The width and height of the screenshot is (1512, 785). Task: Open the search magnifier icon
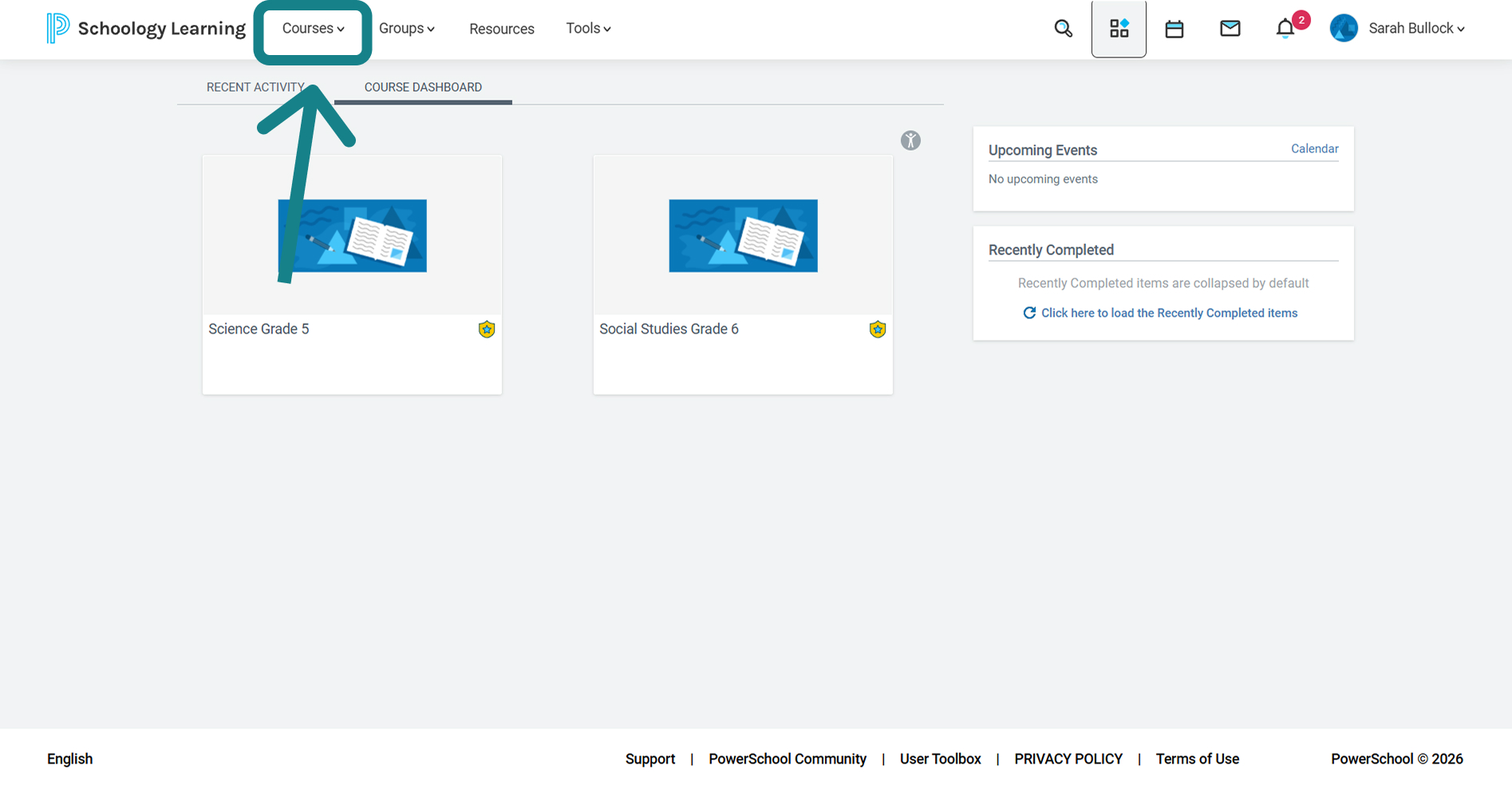pos(1063,29)
